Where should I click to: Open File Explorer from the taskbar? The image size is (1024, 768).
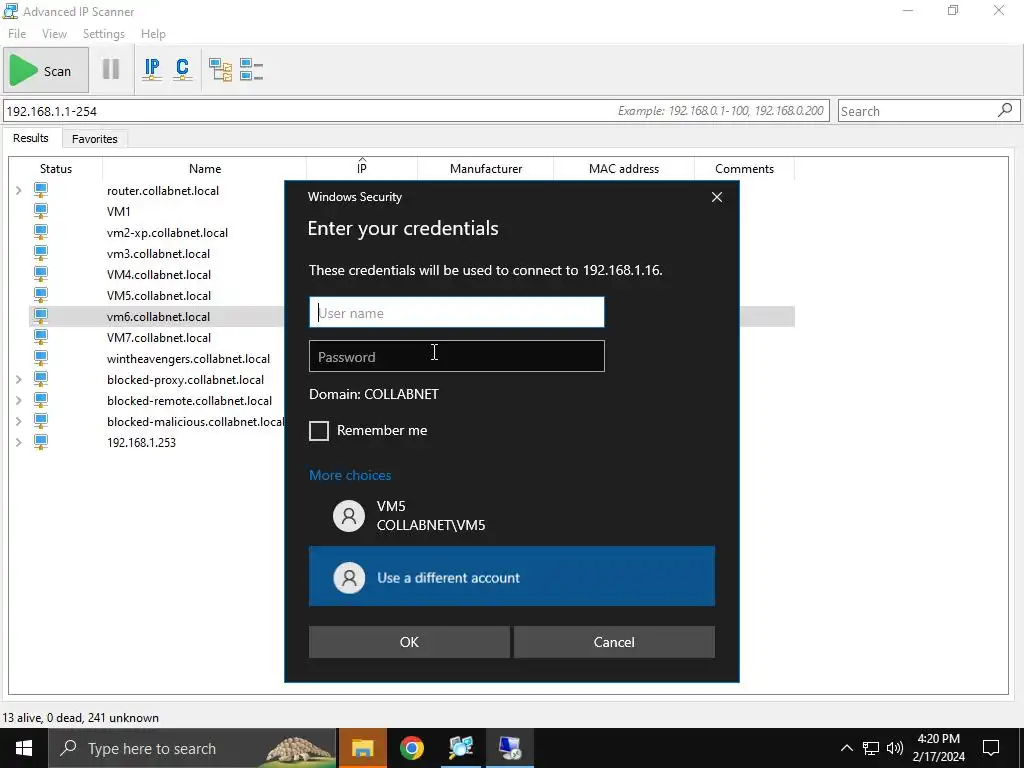point(362,748)
